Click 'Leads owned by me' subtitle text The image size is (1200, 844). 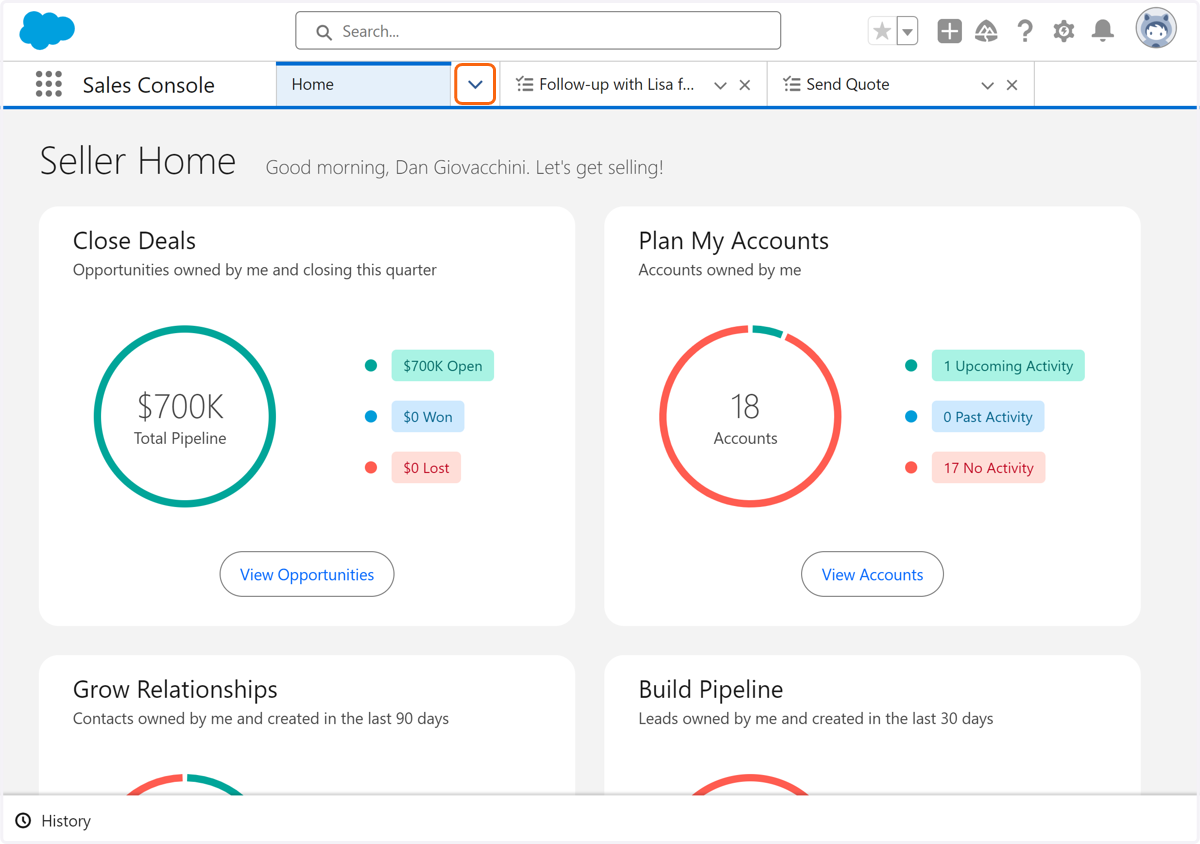pyautogui.click(x=816, y=719)
